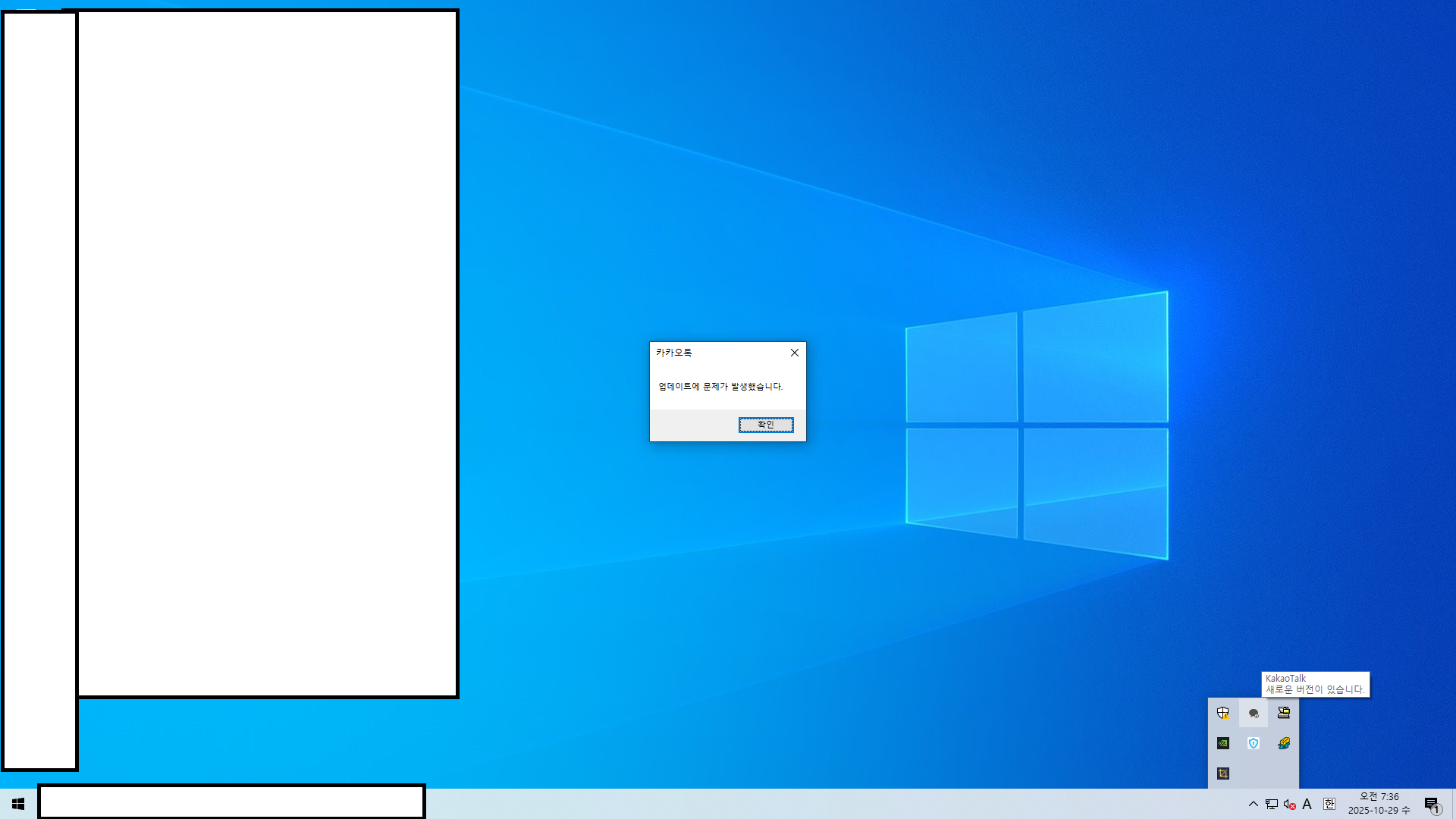The height and width of the screenshot is (819, 1456).
Task: Click the taskbar search box
Action: tap(231, 802)
